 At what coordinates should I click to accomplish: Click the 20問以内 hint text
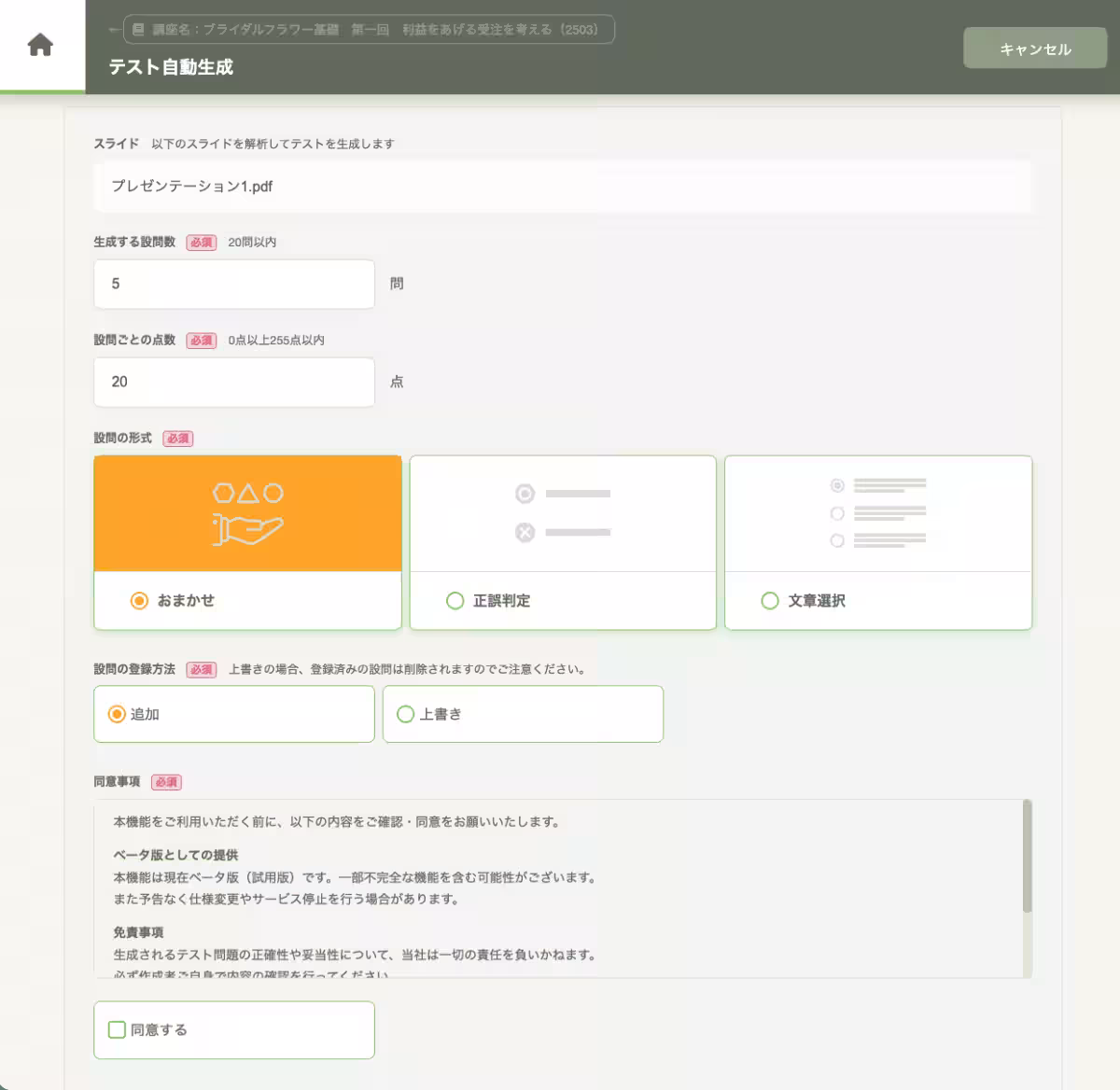click(252, 242)
